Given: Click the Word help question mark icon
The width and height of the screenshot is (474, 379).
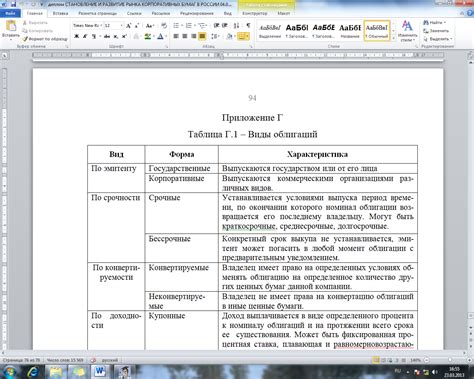Looking at the screenshot, I should [x=471, y=13].
